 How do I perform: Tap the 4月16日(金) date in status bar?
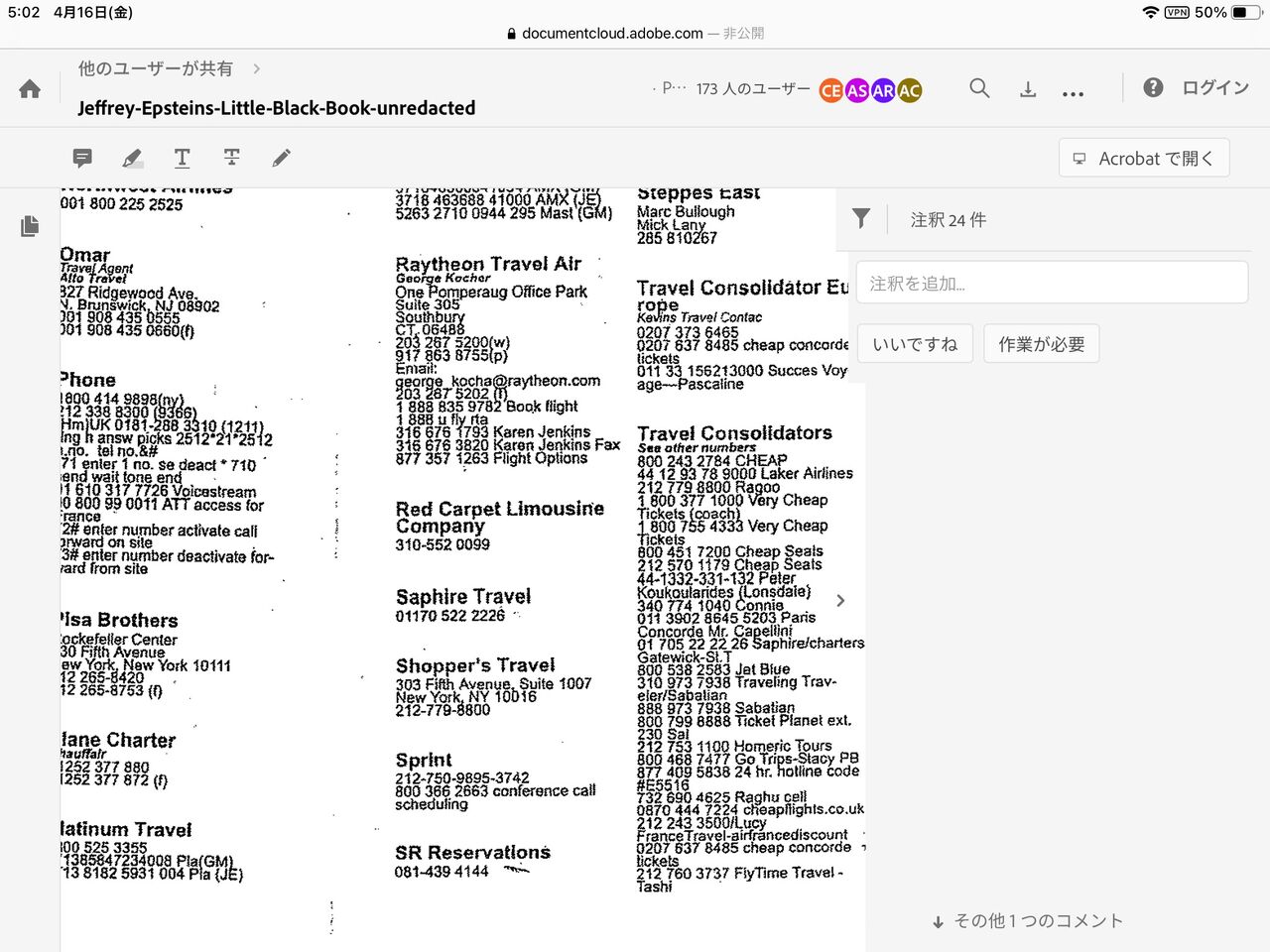[x=93, y=13]
